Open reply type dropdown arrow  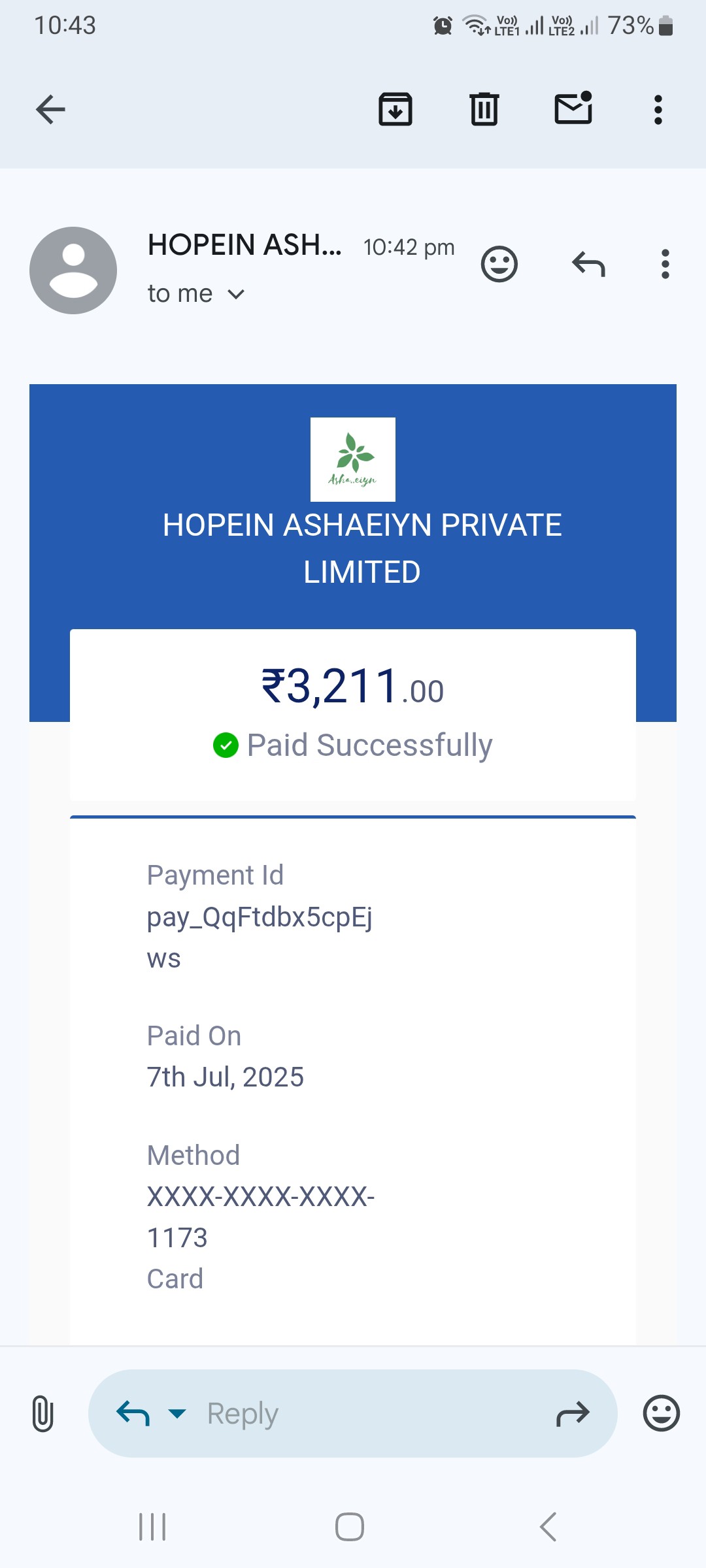coord(177,1414)
